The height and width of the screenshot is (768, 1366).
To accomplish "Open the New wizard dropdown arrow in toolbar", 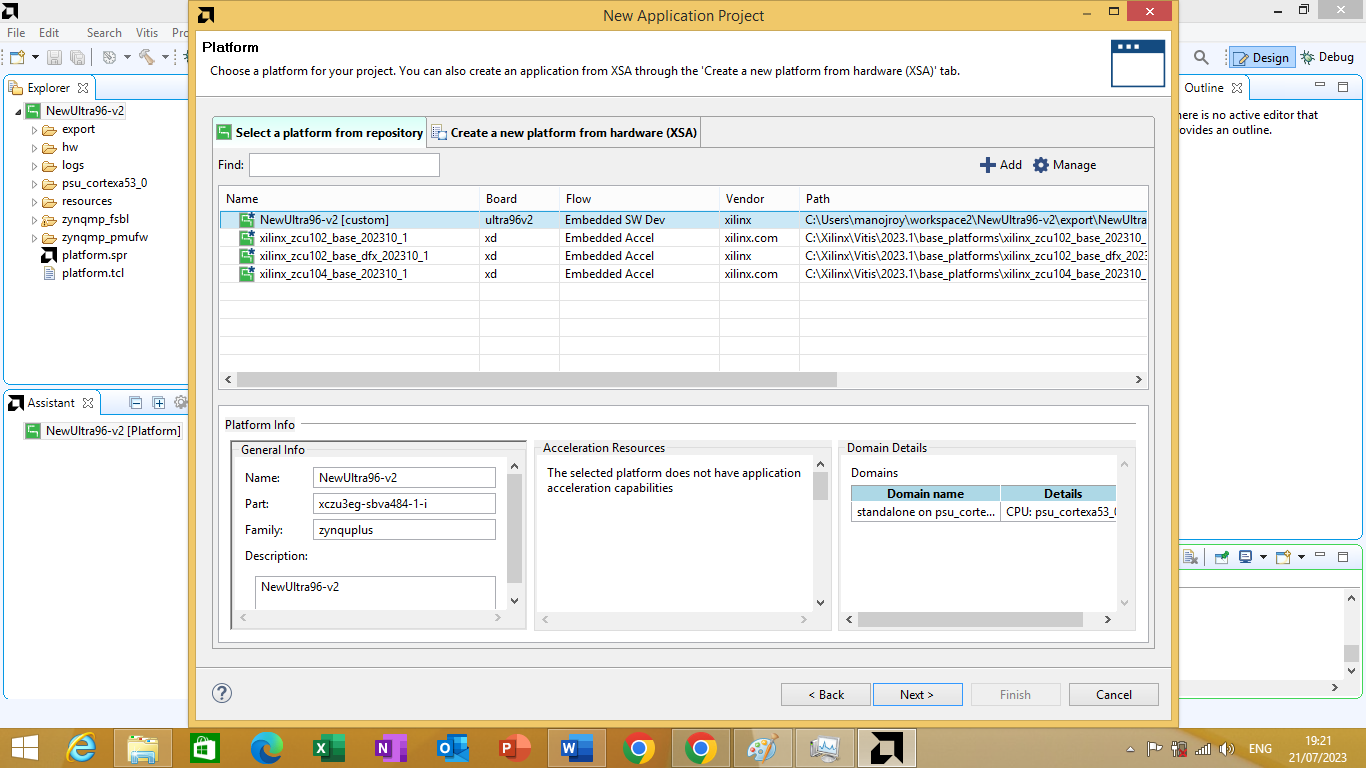I will [35, 58].
